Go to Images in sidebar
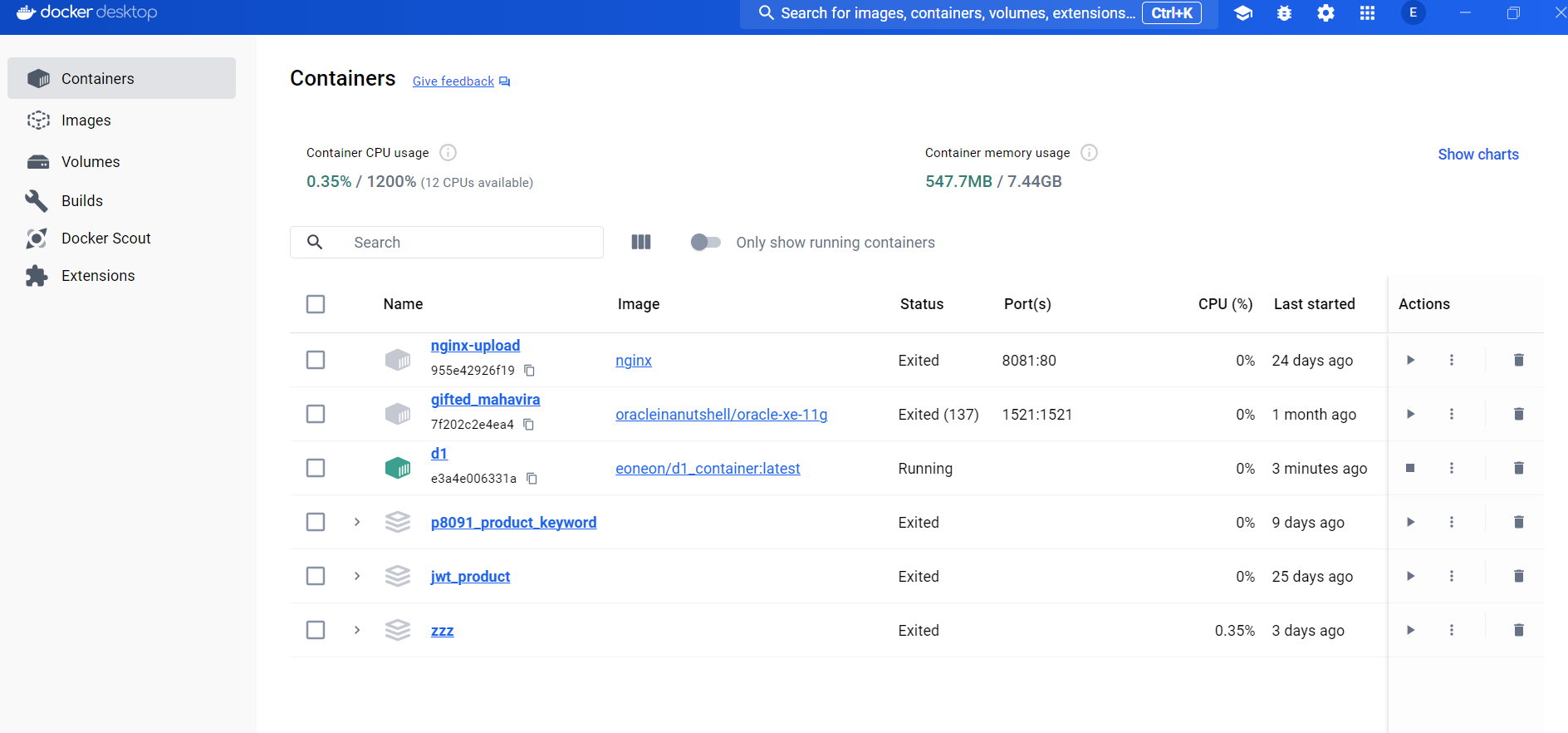The width and height of the screenshot is (1568, 733). [121, 121]
